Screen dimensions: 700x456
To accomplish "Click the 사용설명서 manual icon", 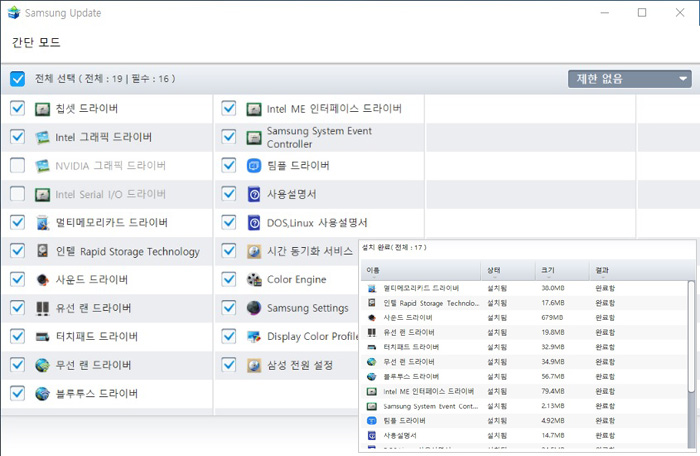I will [x=254, y=194].
